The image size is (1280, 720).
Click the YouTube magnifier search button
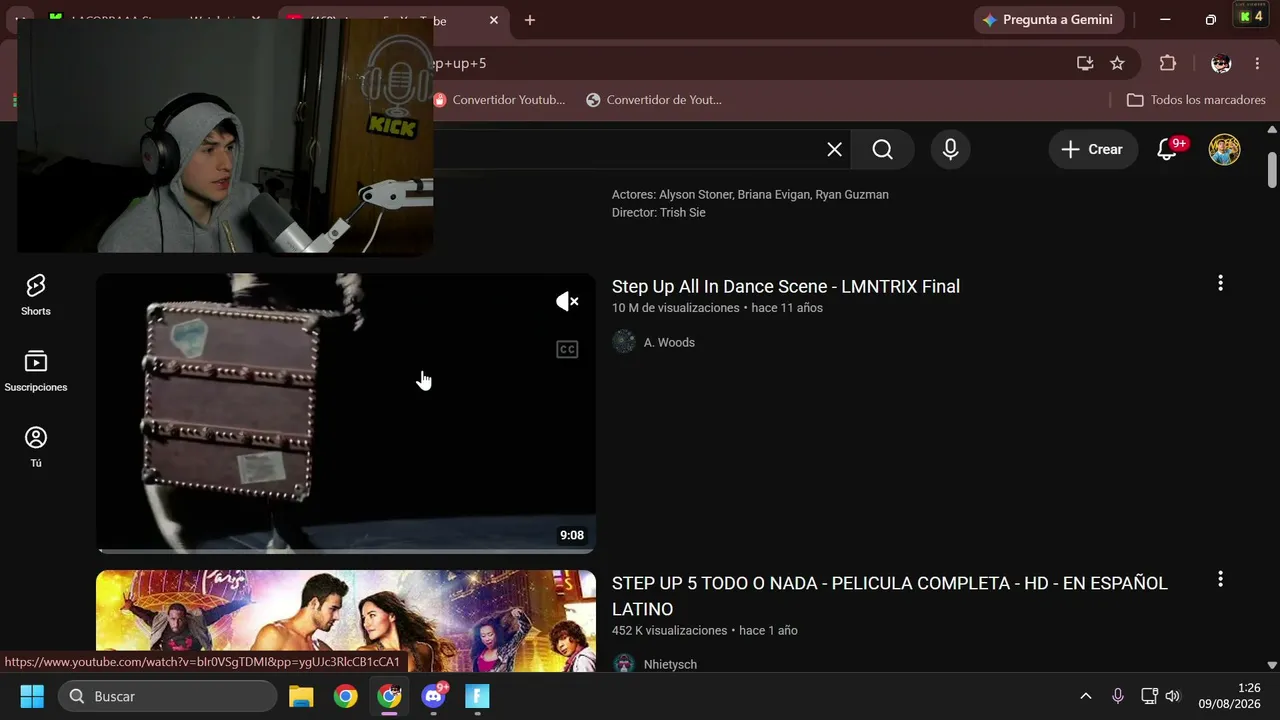pos(882,149)
